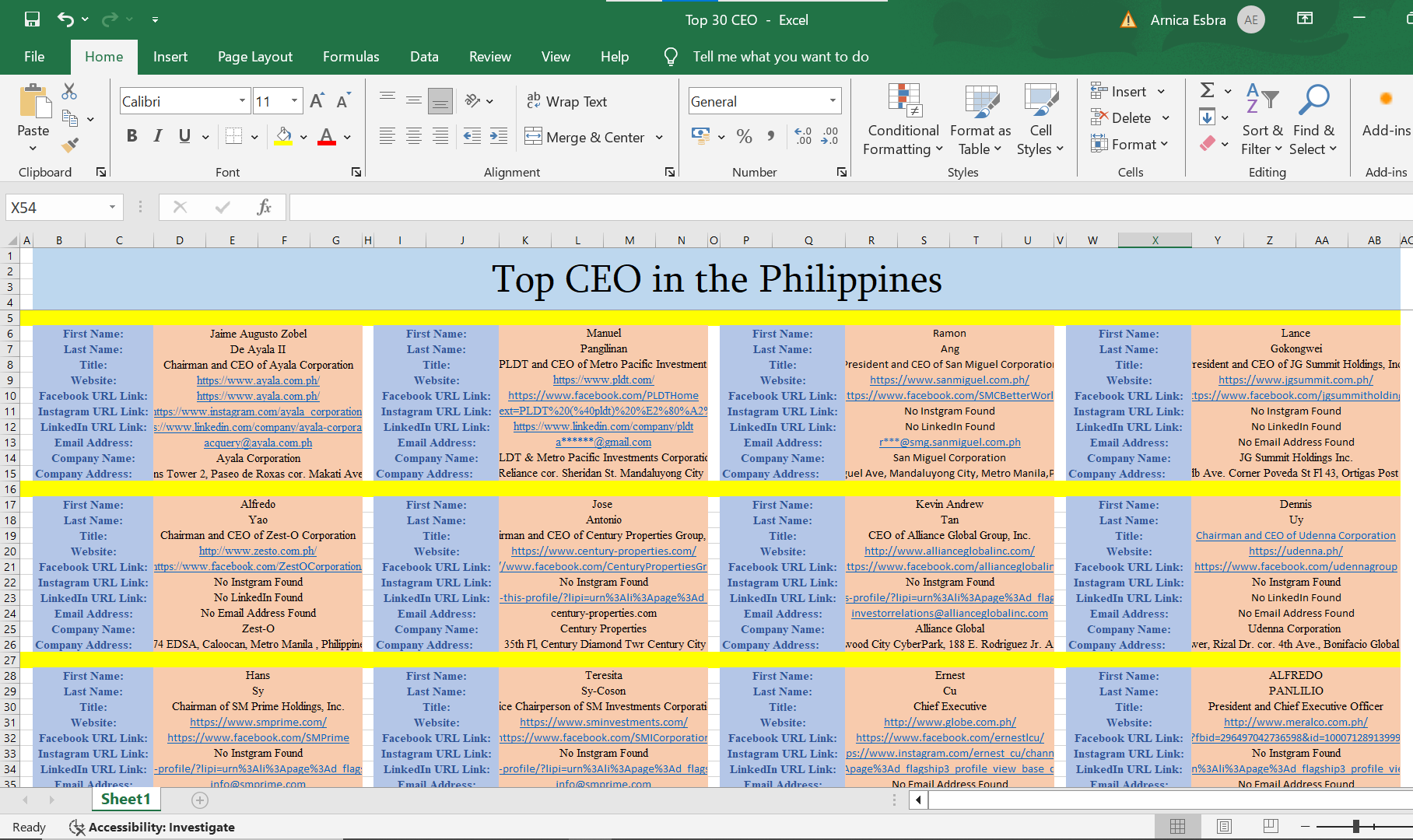Apply the red Font Color swatch

pyautogui.click(x=327, y=137)
